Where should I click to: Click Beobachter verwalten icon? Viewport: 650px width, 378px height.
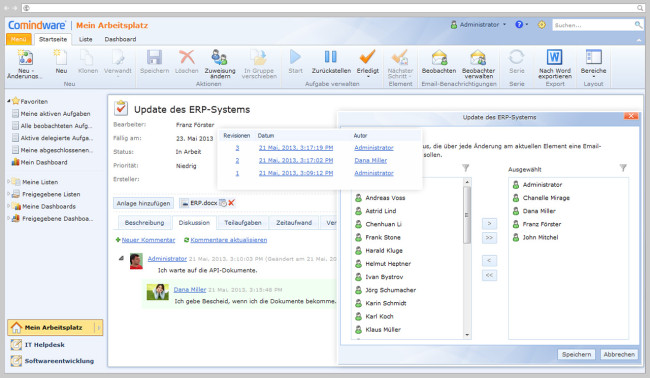[x=478, y=58]
